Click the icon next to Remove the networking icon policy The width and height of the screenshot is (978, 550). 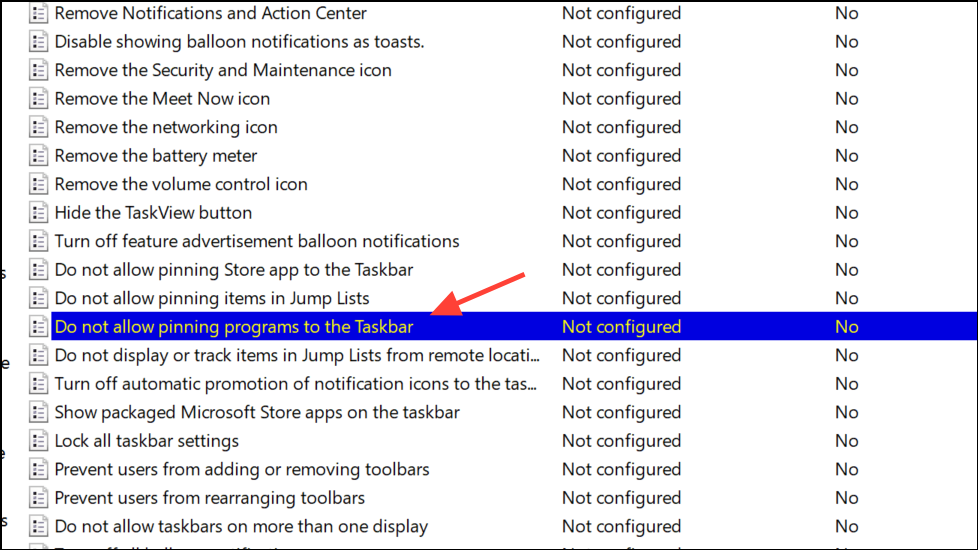(x=39, y=127)
